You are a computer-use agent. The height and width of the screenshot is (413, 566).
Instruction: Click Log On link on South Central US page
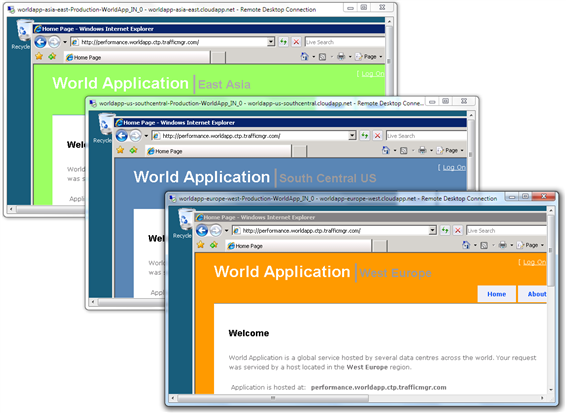[454, 168]
